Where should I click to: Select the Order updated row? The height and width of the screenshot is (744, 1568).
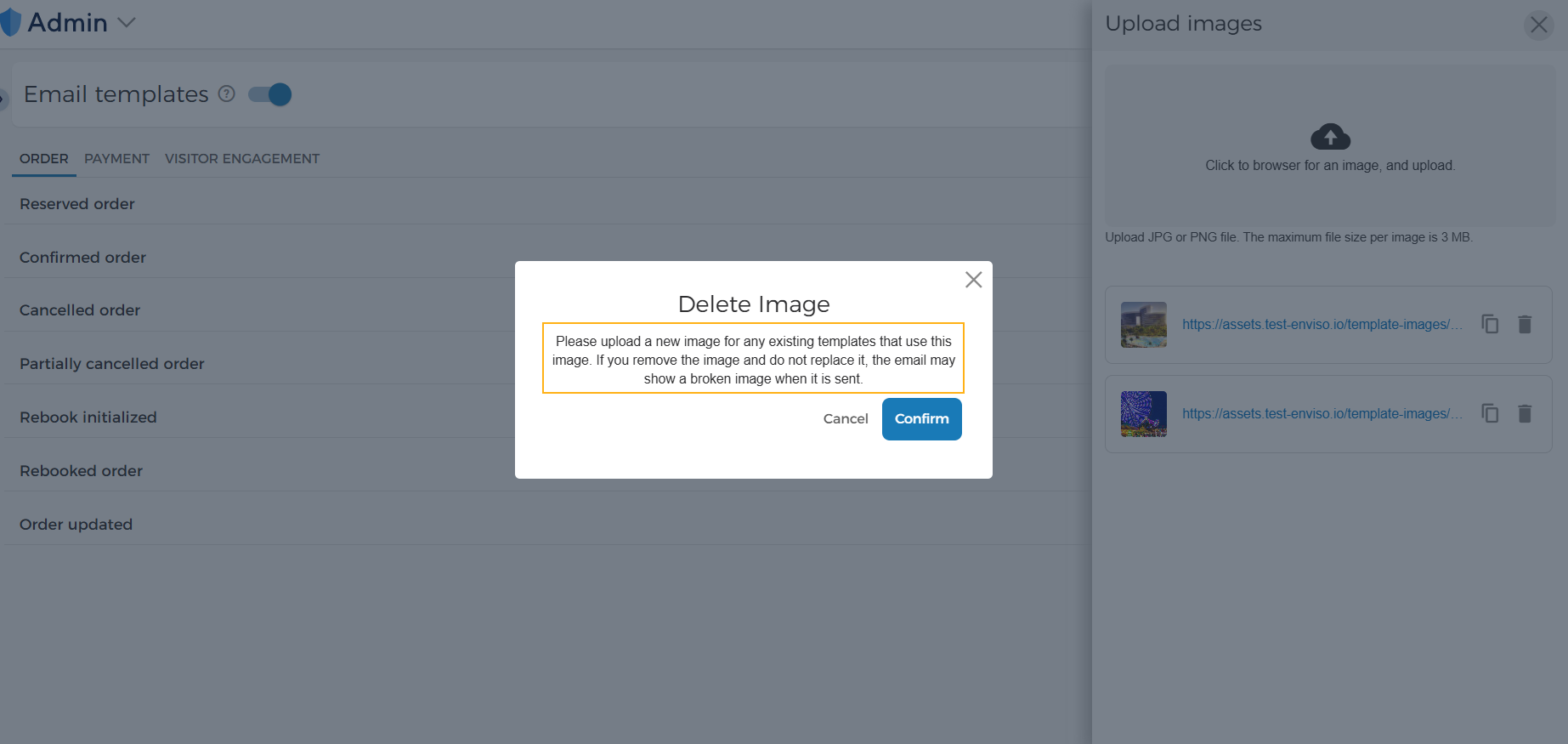tap(547, 525)
